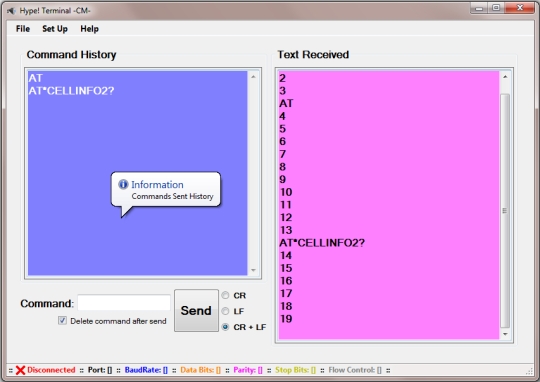Click the Data Bits status entry
Screen dimensions: 540x382
pos(200,370)
